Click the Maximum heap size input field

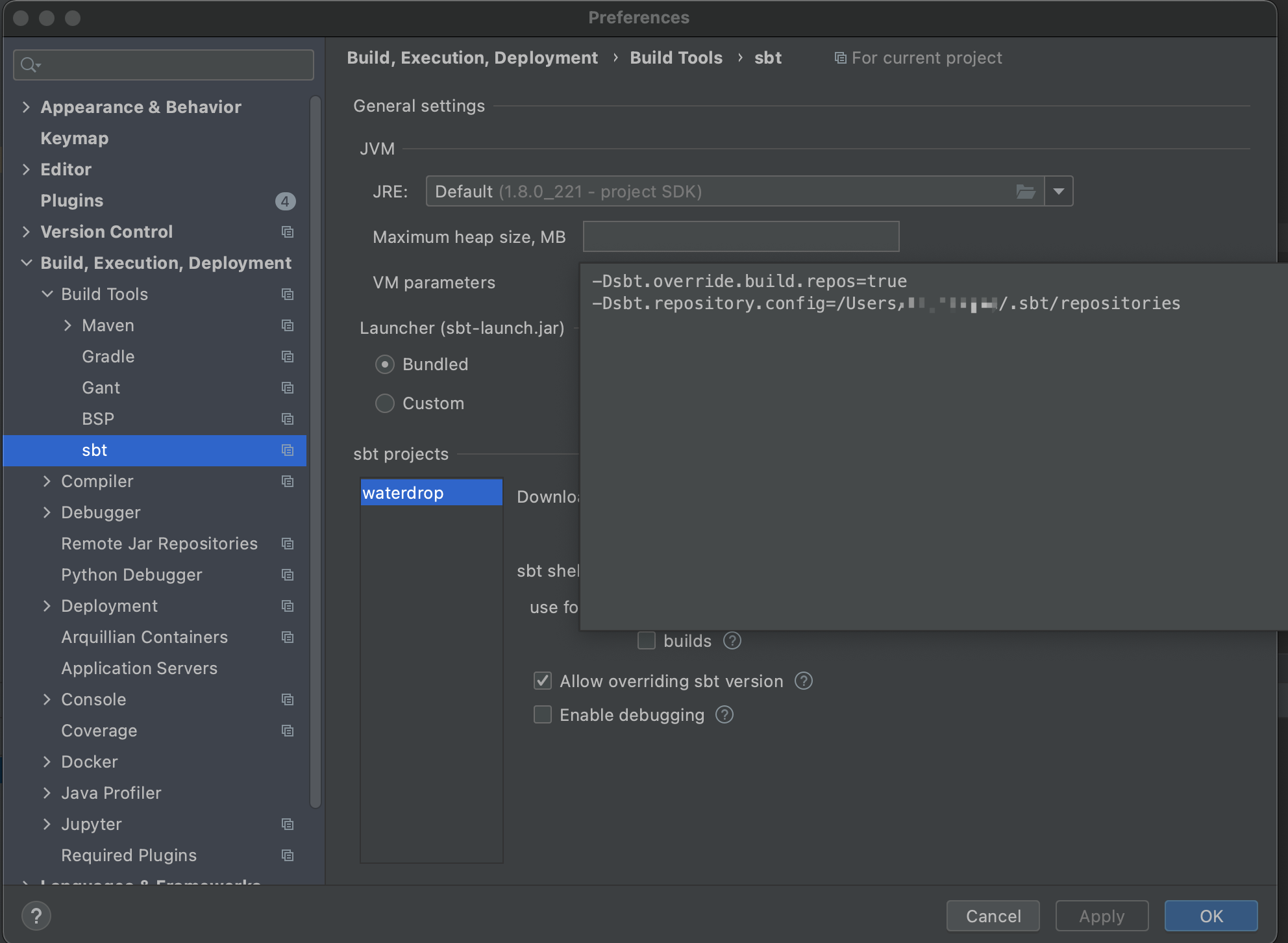pos(740,237)
